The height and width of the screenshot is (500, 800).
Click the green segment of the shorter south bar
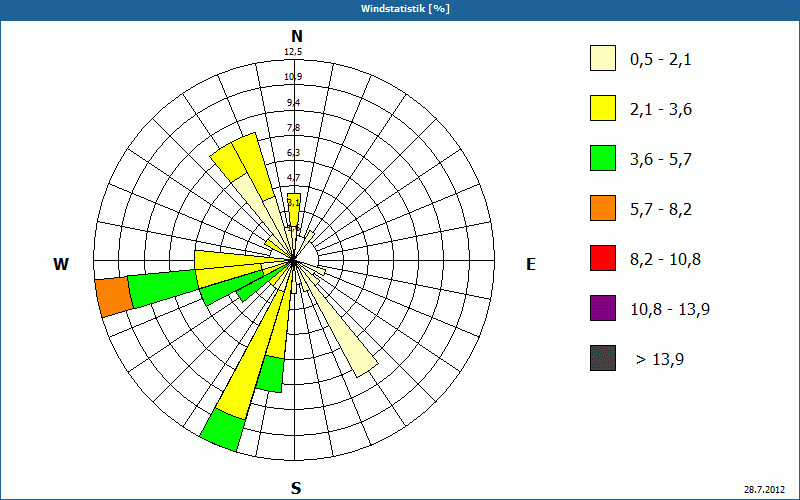pyautogui.click(x=269, y=374)
